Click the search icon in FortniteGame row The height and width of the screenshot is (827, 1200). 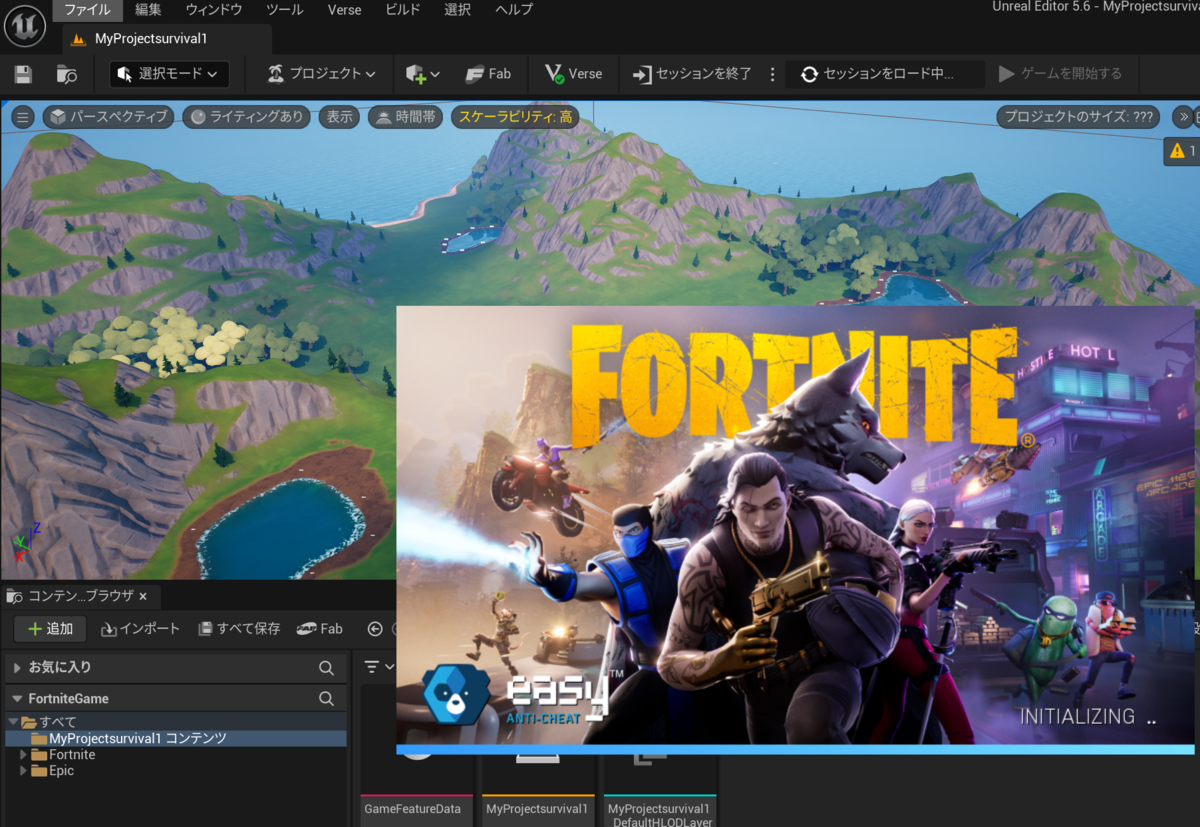click(x=326, y=699)
